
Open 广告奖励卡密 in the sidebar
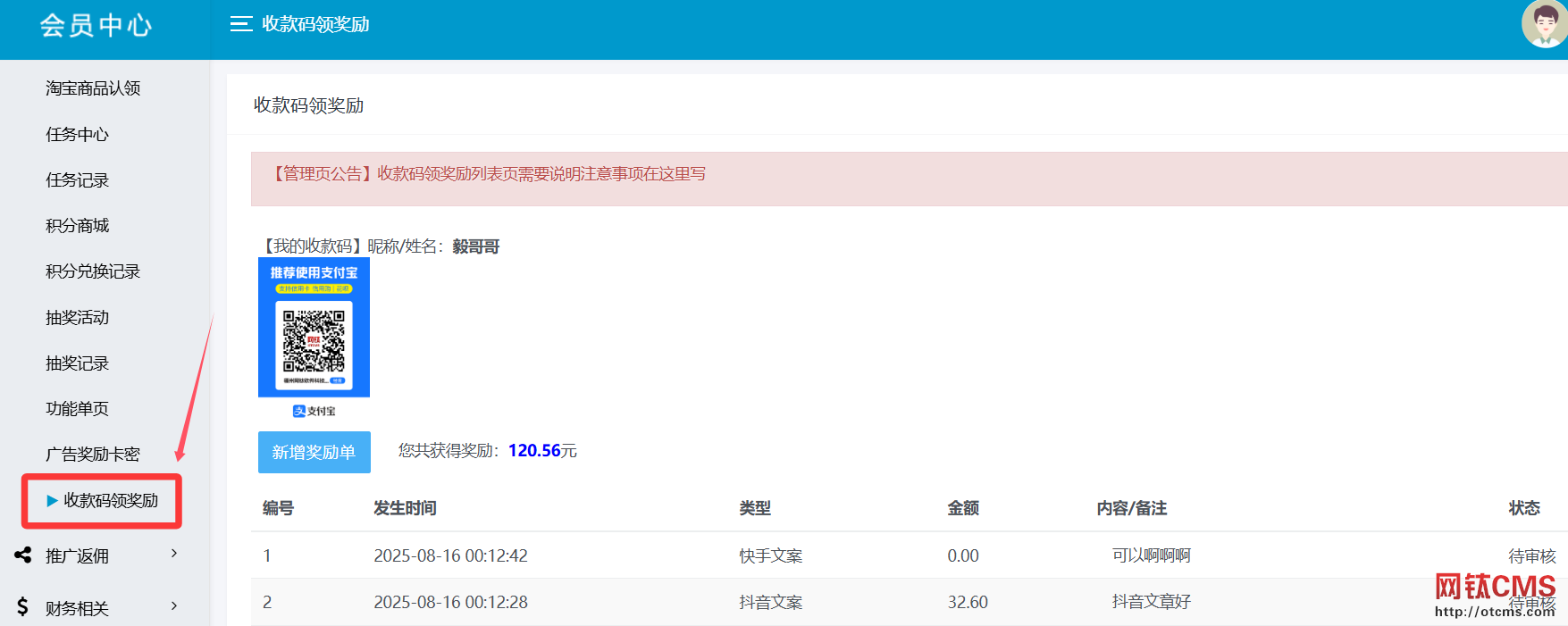tap(93, 455)
